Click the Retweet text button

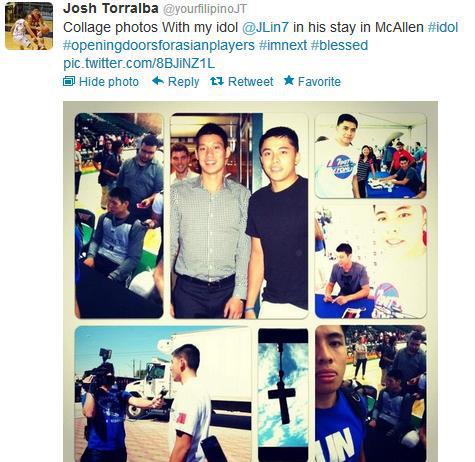pyautogui.click(x=251, y=82)
